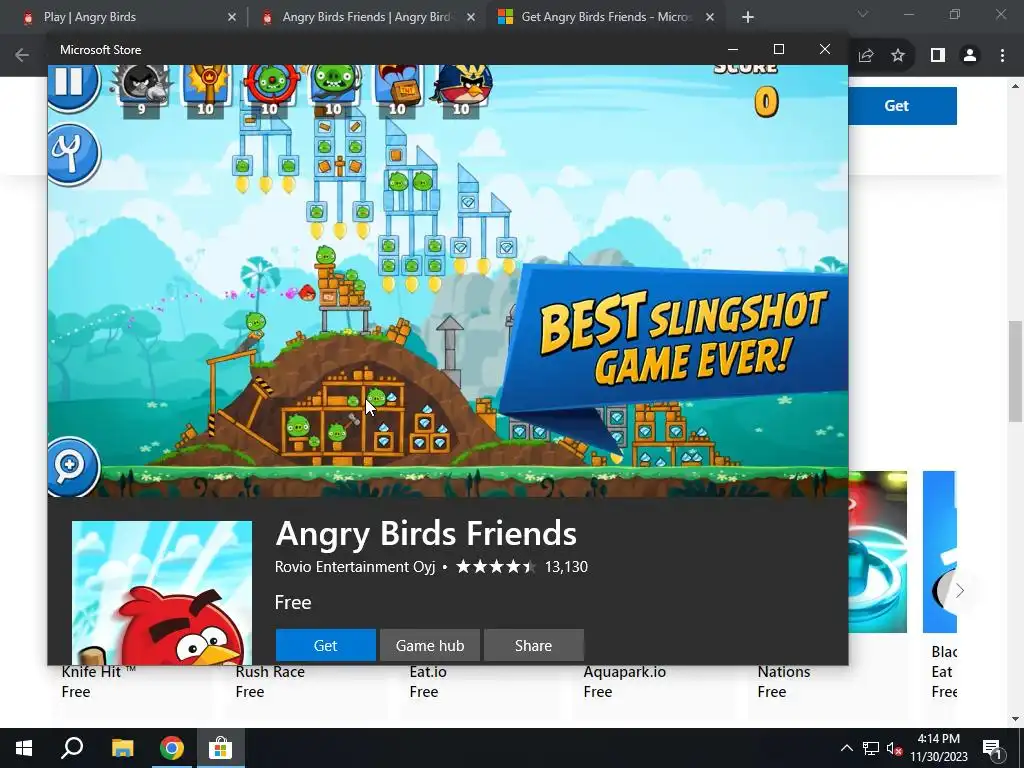Image resolution: width=1024 pixels, height=768 pixels.
Task: Click the star rating of Angry Birds Friends
Action: point(496,566)
